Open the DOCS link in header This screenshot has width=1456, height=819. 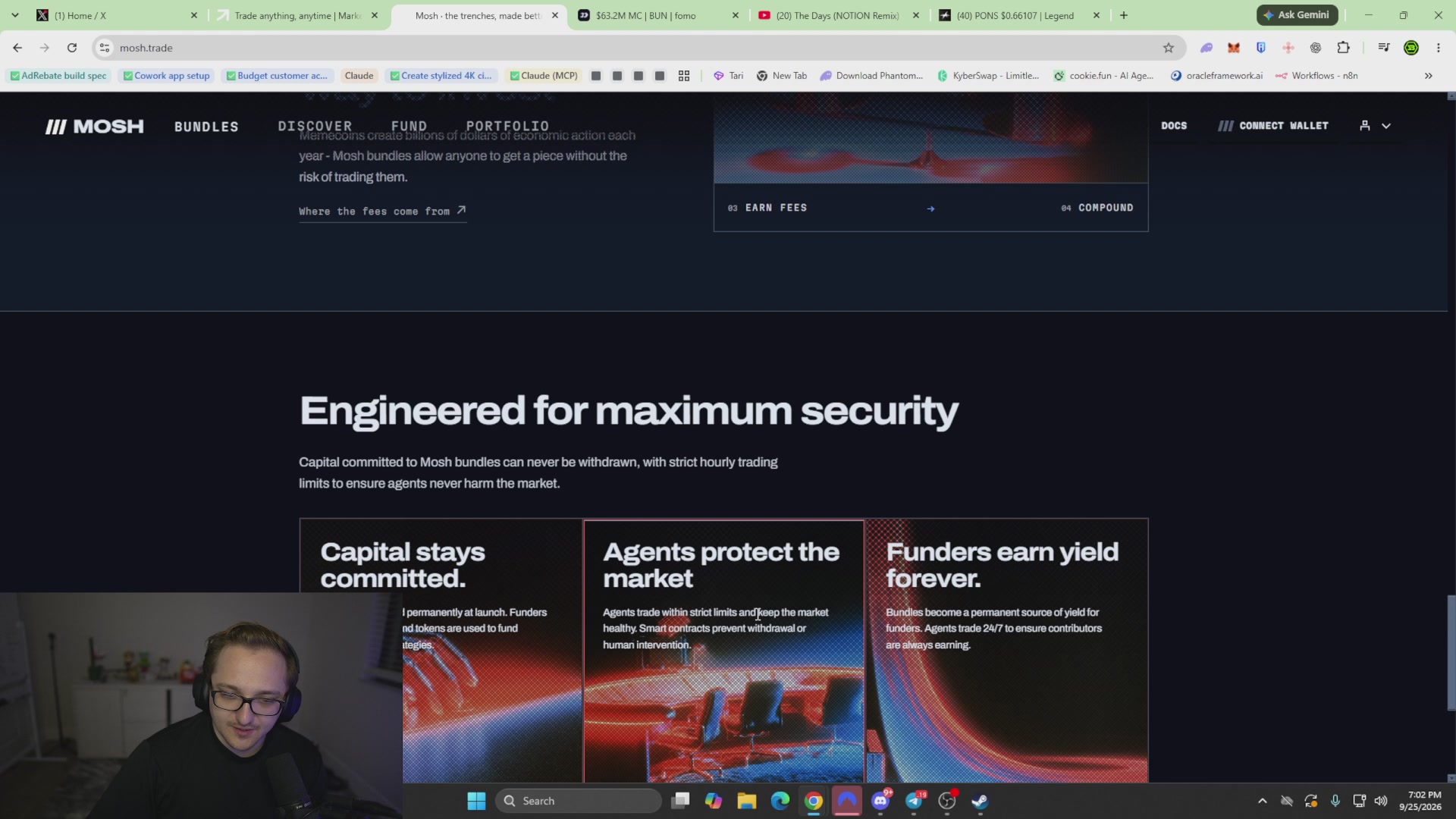(1174, 126)
